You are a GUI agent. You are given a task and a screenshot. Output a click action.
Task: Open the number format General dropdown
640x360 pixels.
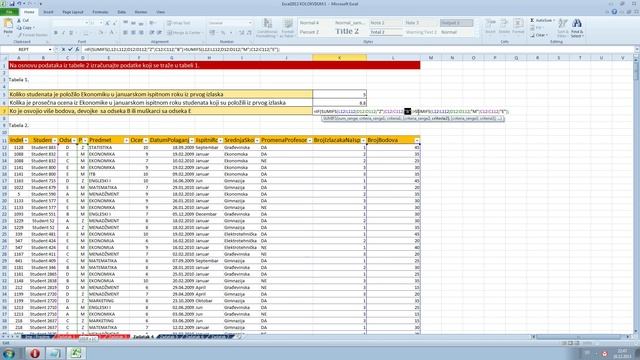[x=250, y=23]
